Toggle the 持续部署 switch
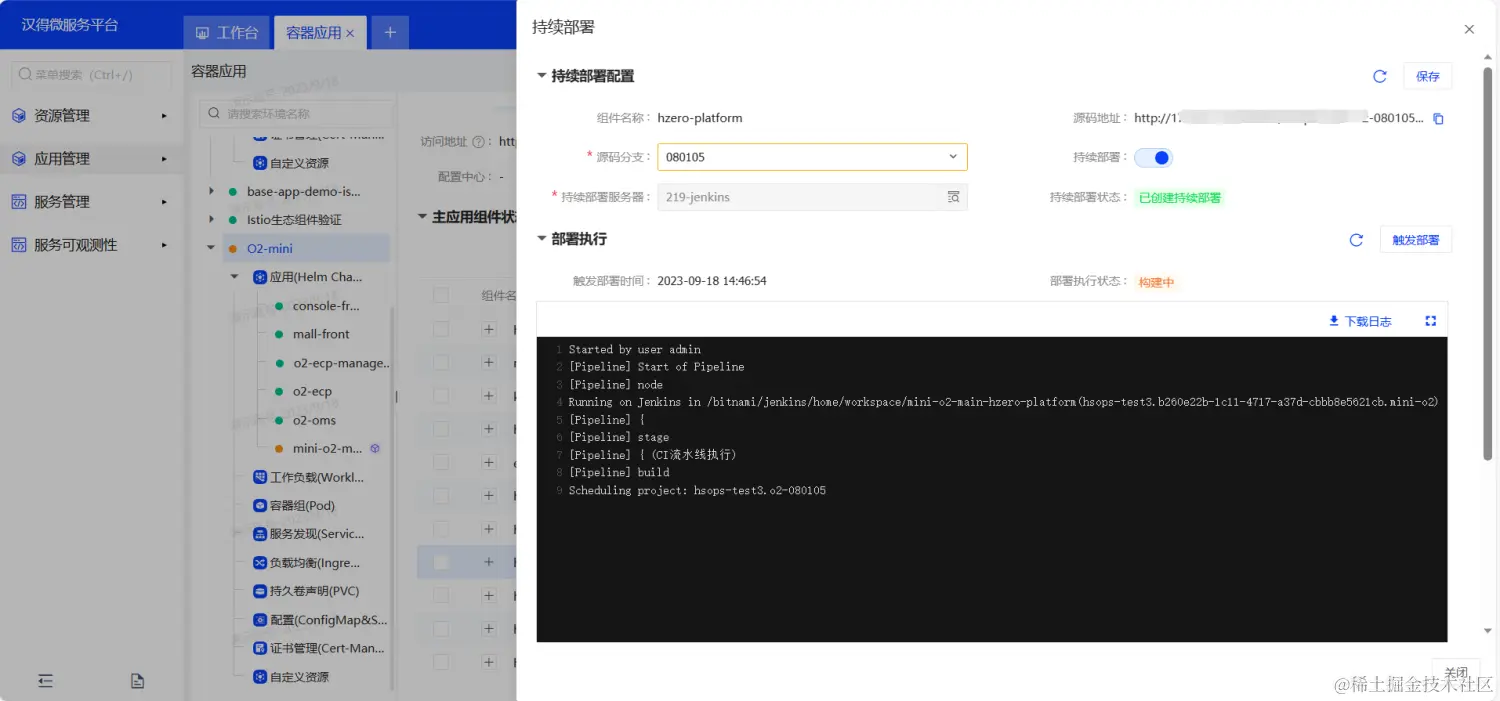 click(1153, 157)
